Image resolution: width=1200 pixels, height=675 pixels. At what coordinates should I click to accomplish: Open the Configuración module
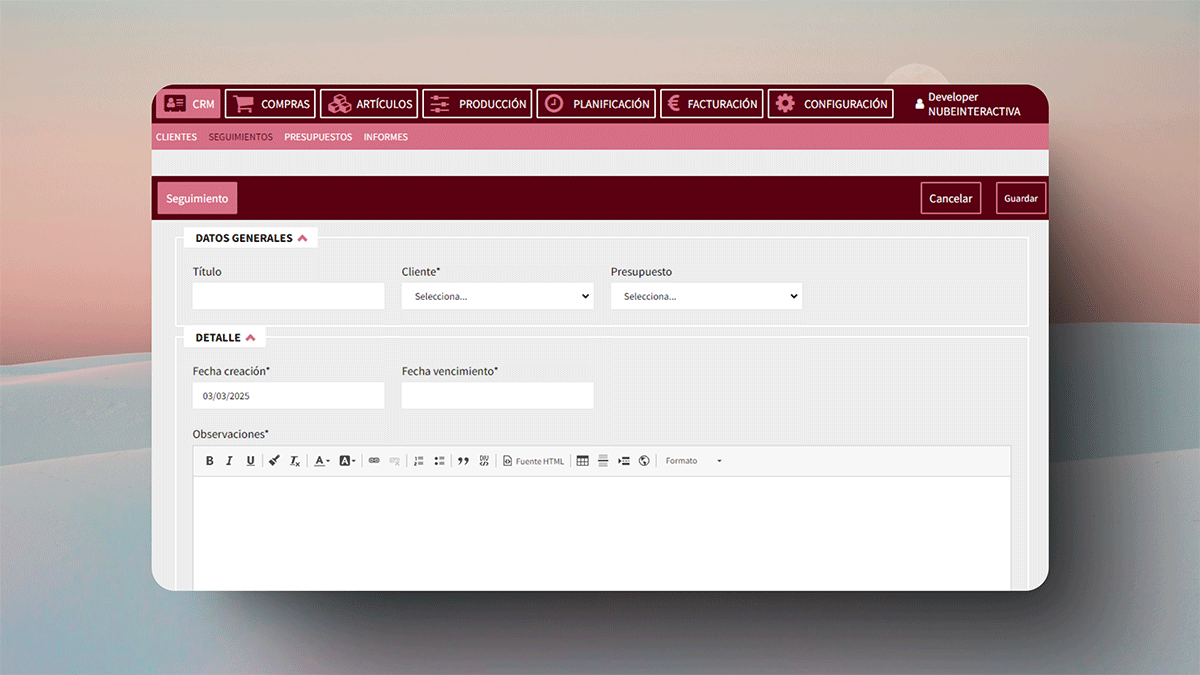[830, 103]
